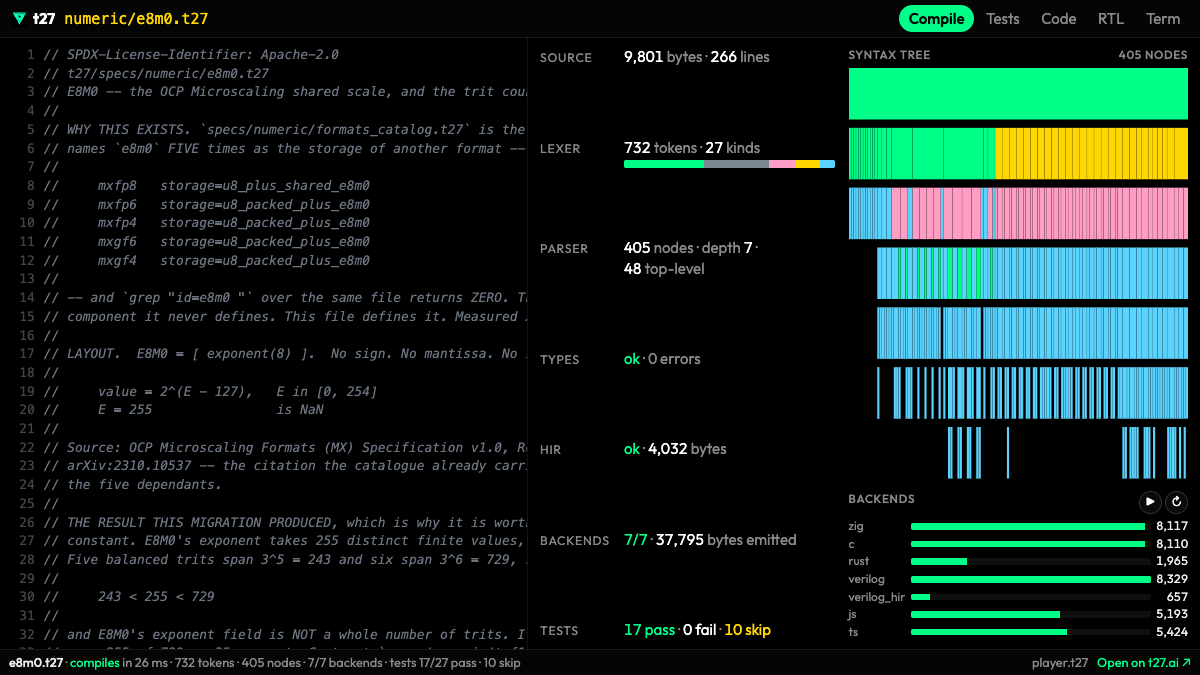
Task: Click the '10 skip' tests result
Action: point(747,630)
